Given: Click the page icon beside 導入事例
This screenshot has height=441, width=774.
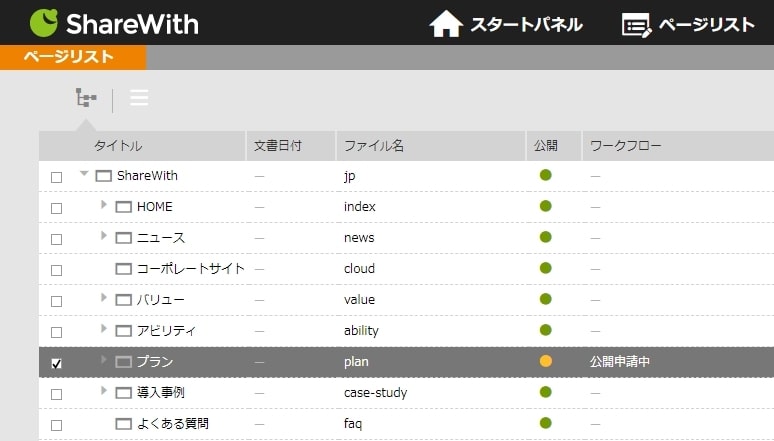Looking at the screenshot, I should pyautogui.click(x=124, y=393).
